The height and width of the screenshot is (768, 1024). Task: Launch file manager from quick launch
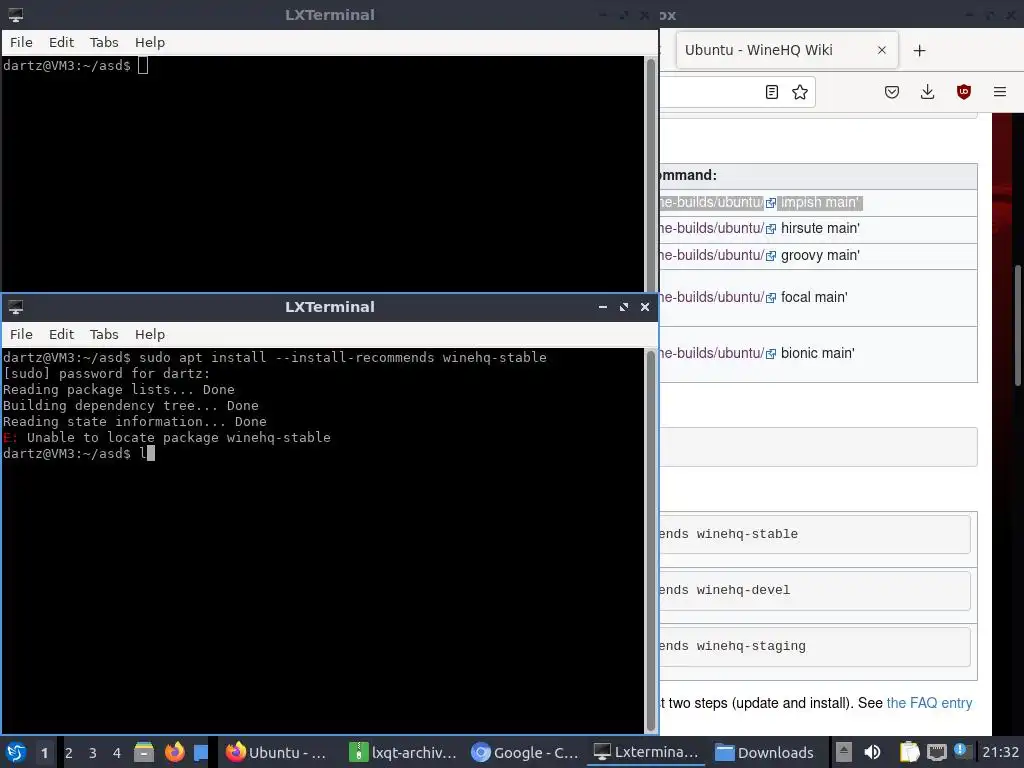point(144,752)
